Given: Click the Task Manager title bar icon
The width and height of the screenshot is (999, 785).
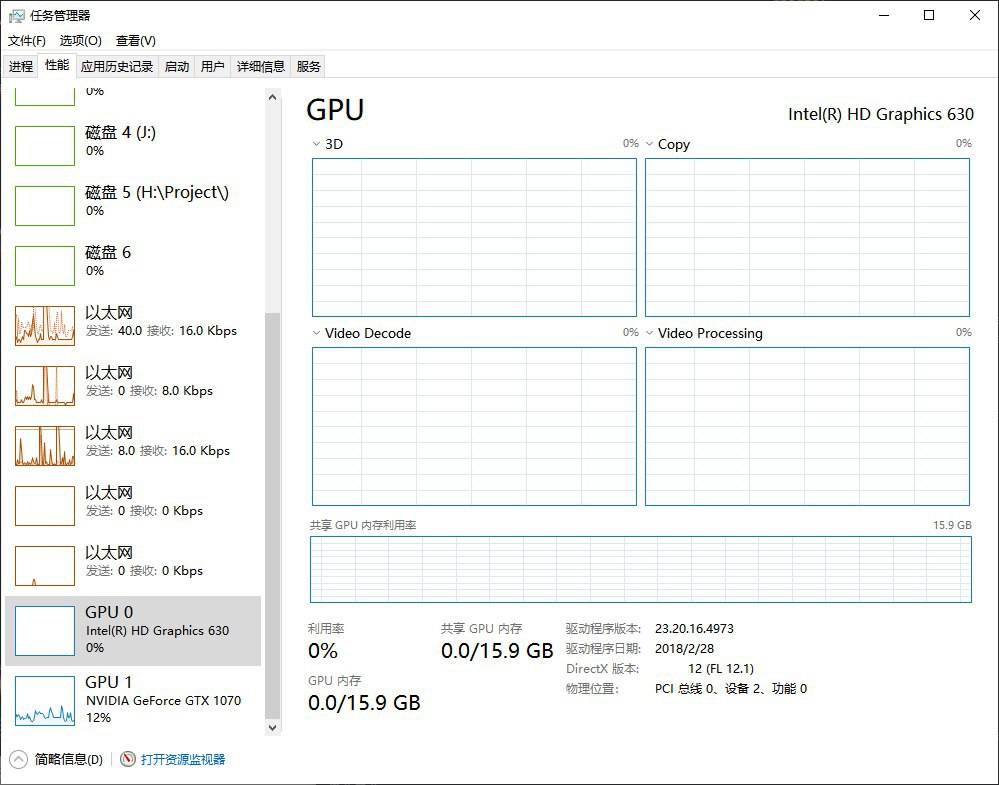Looking at the screenshot, I should tap(16, 15).
